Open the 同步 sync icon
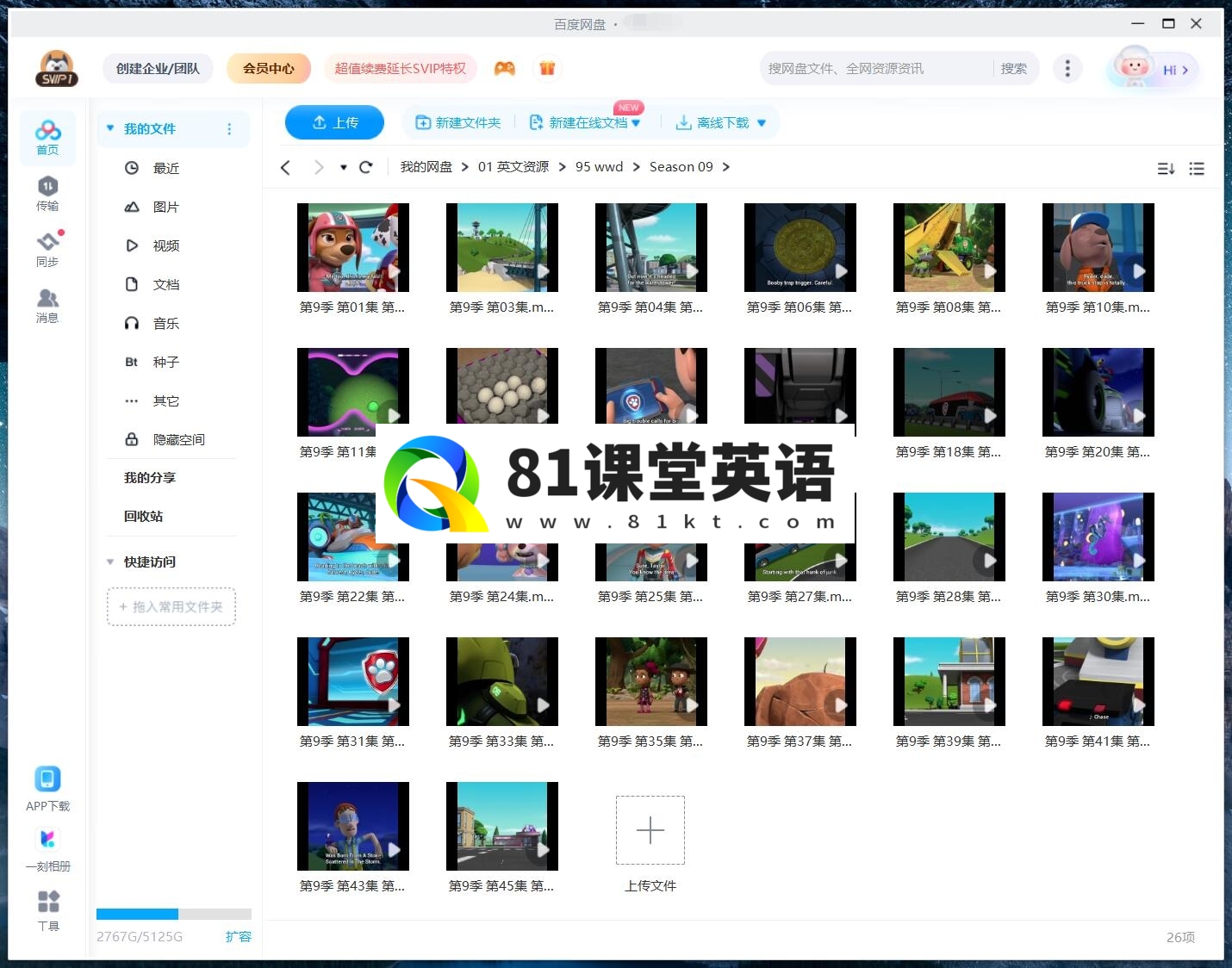The width and height of the screenshot is (1232, 968). 47,250
